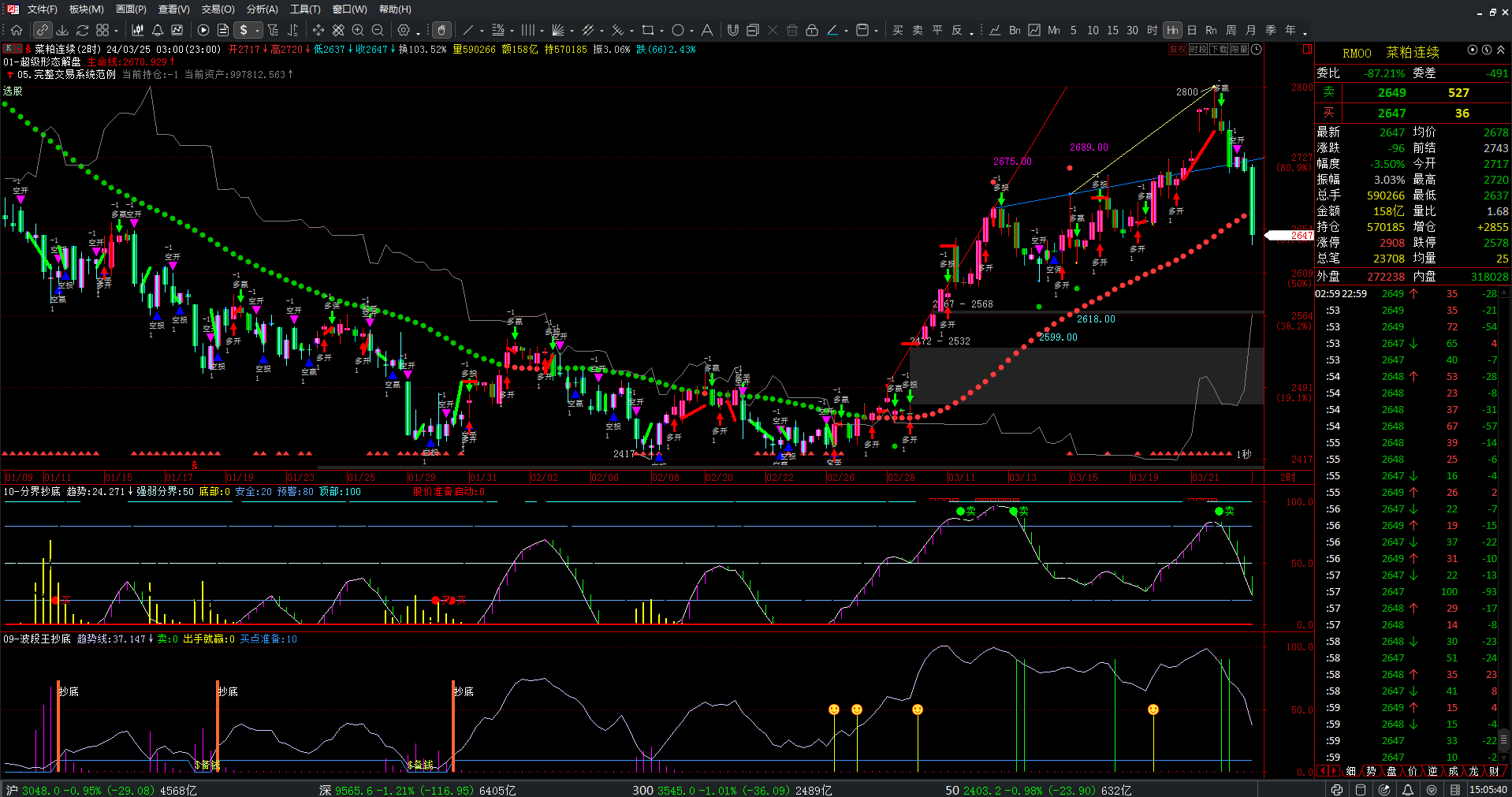This screenshot has height=797, width=1512.
Task: Zoom in with magnifier plus icon
Action: tap(358, 30)
